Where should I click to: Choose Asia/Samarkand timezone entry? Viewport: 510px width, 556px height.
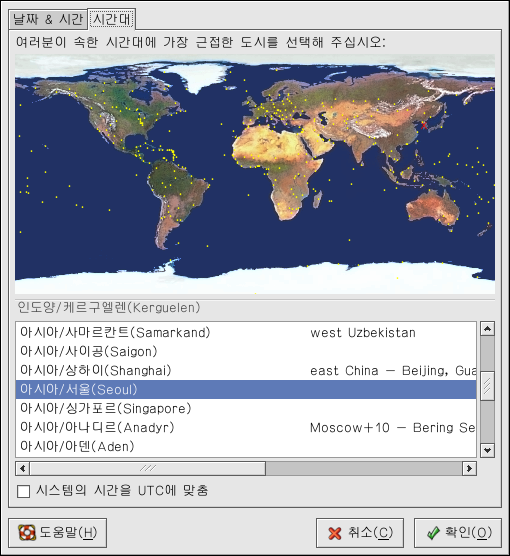pyautogui.click(x=246, y=333)
